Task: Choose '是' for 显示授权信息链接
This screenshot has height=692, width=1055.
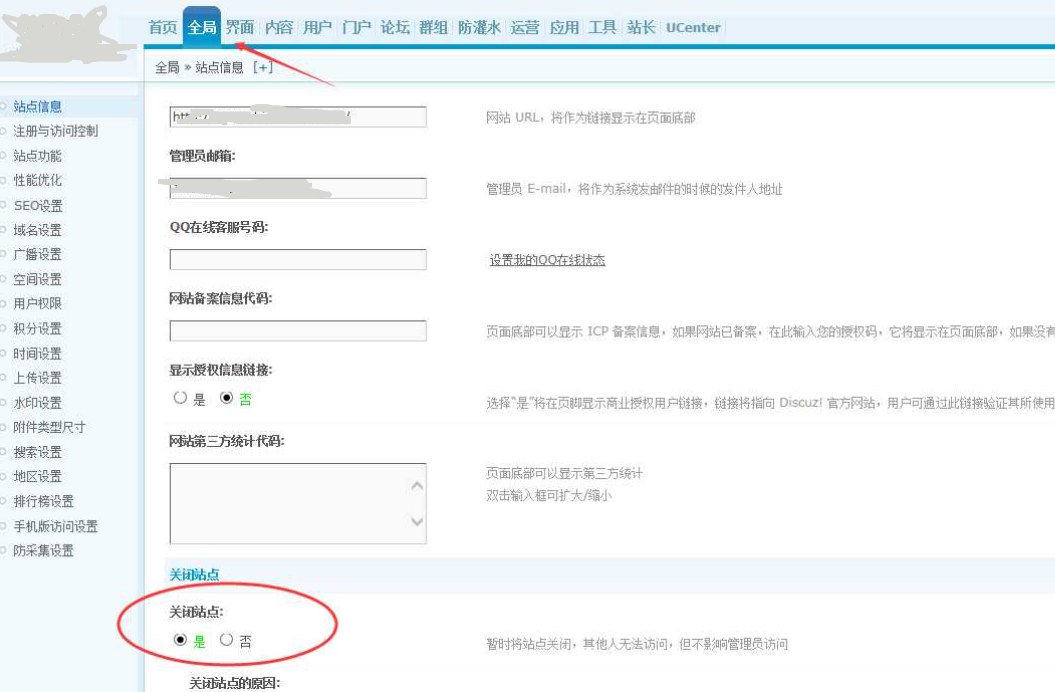Action: click(x=180, y=398)
